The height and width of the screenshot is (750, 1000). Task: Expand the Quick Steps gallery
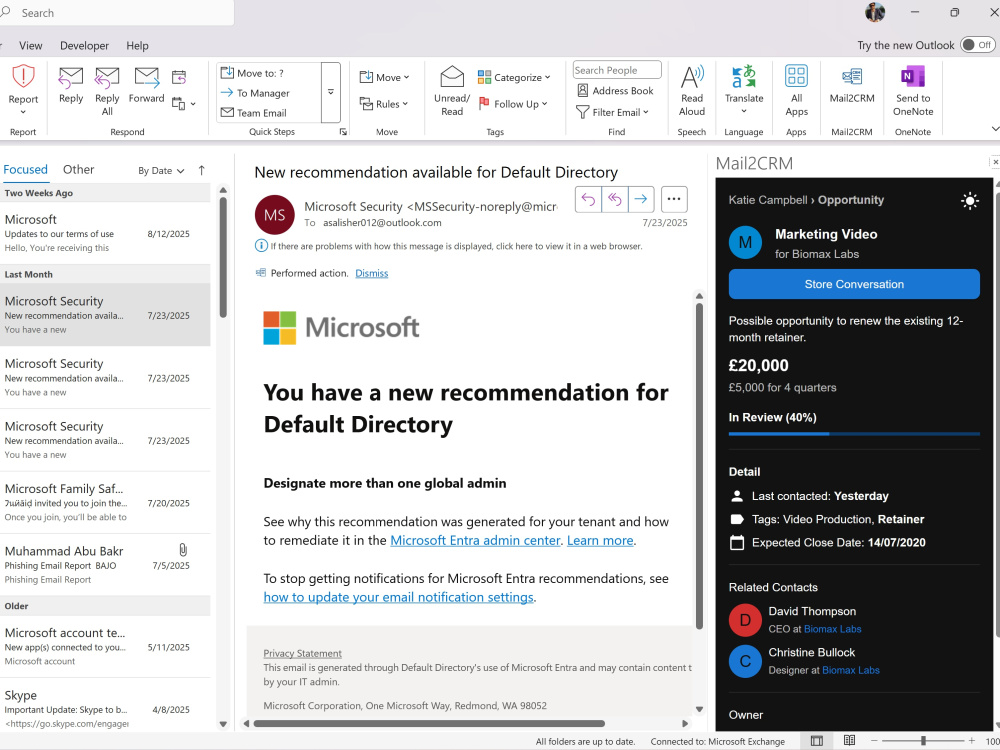tap(330, 92)
